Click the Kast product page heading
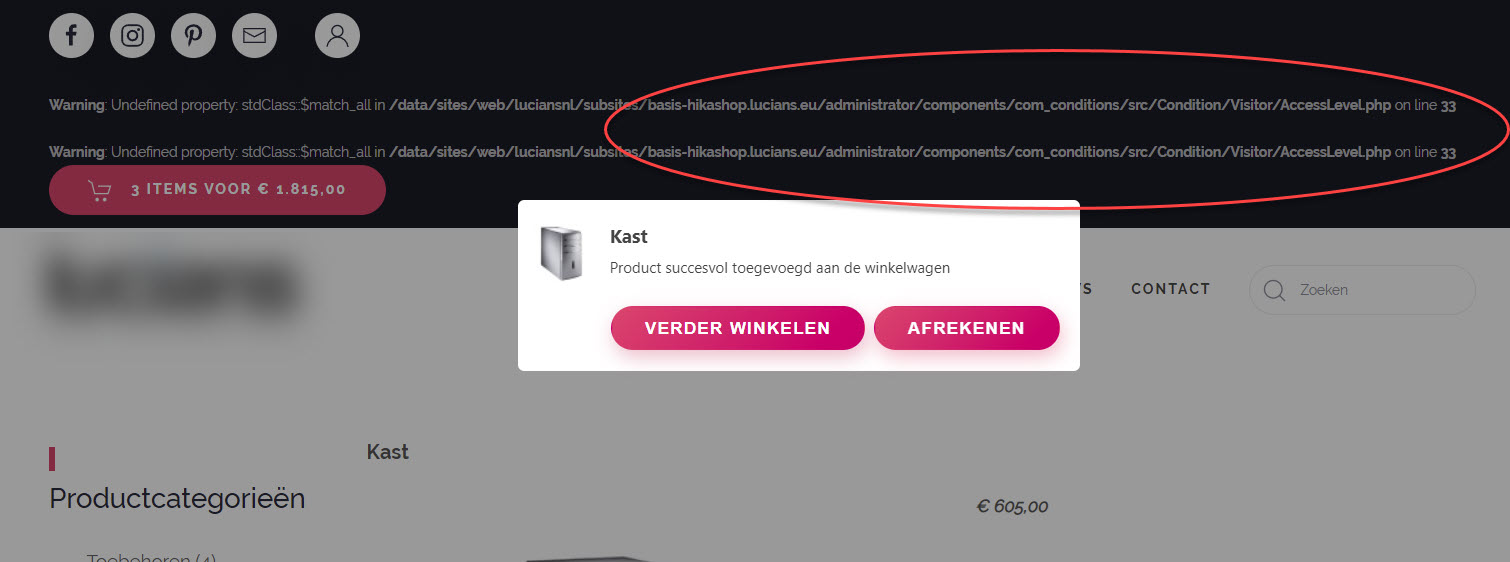The image size is (1510, 562). [388, 452]
